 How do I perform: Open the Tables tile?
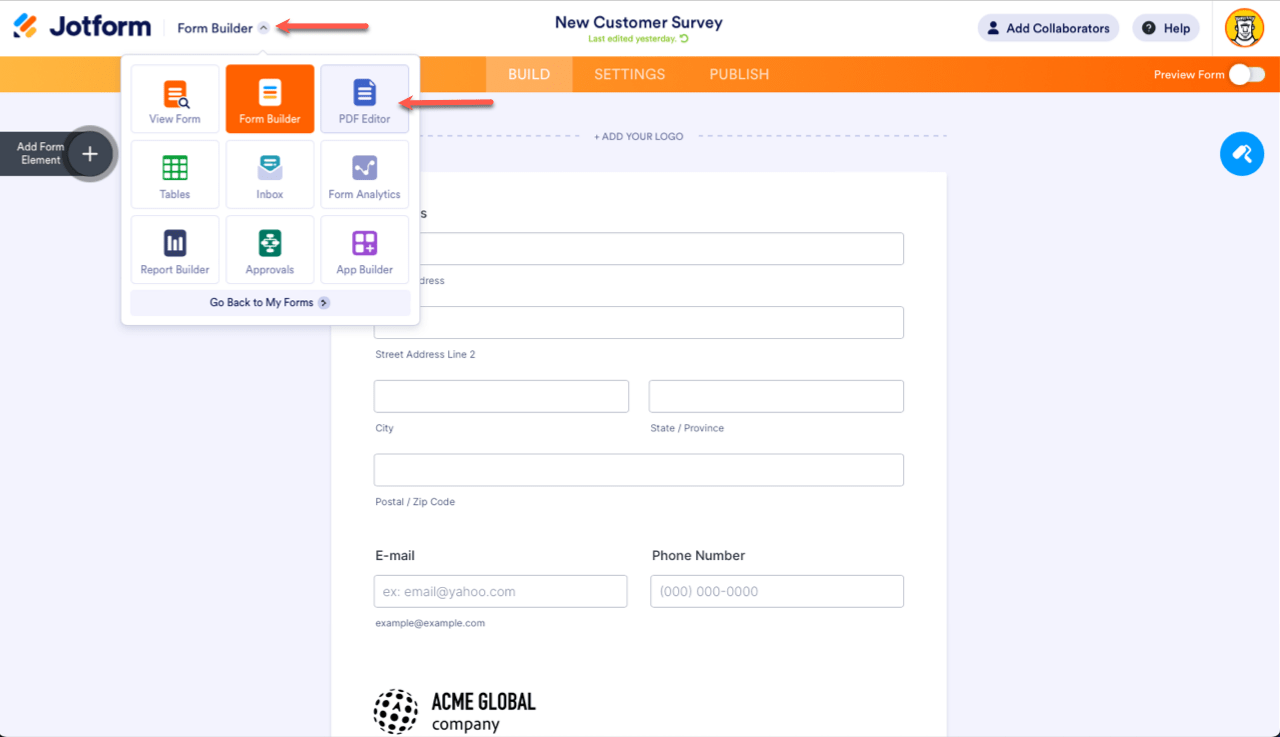pyautogui.click(x=175, y=175)
